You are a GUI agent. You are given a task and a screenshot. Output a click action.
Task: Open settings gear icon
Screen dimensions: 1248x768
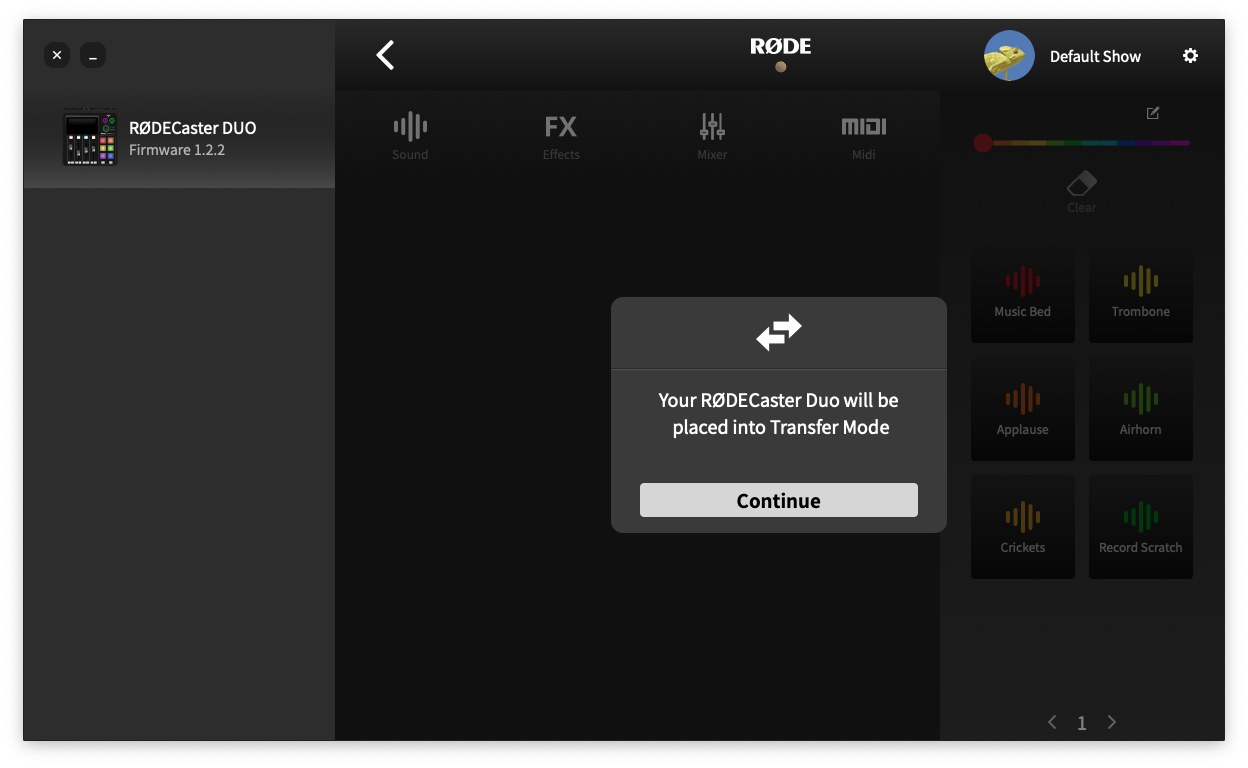[1190, 56]
